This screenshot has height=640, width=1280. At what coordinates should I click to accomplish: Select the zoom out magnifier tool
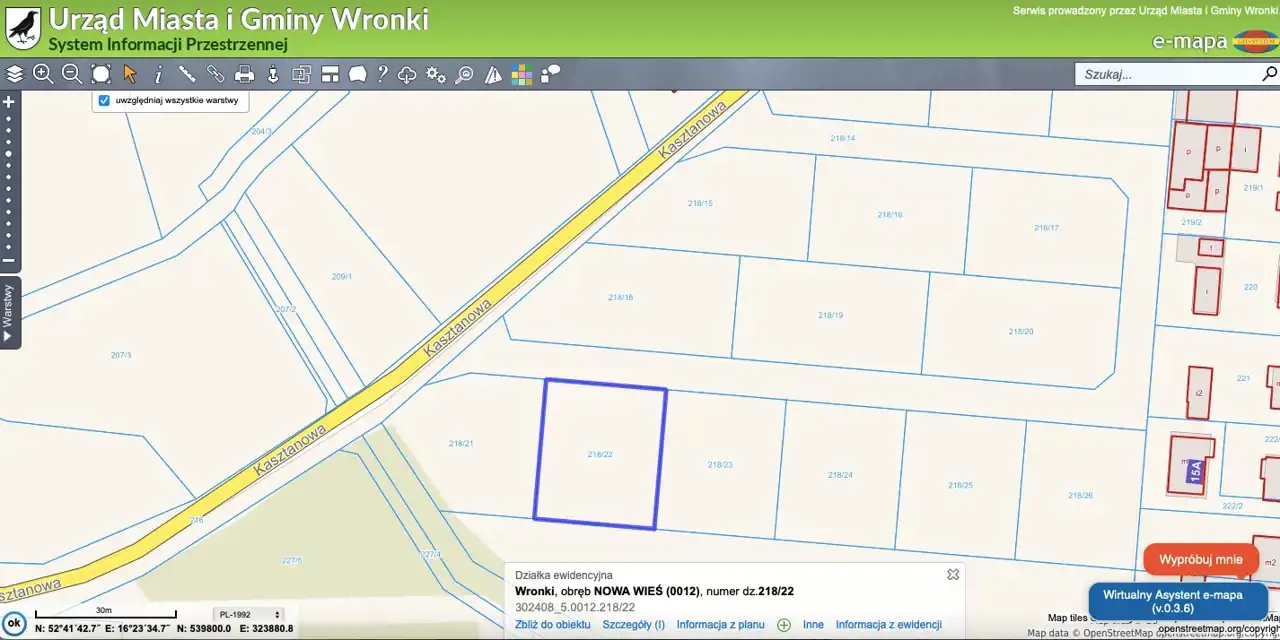[72, 74]
